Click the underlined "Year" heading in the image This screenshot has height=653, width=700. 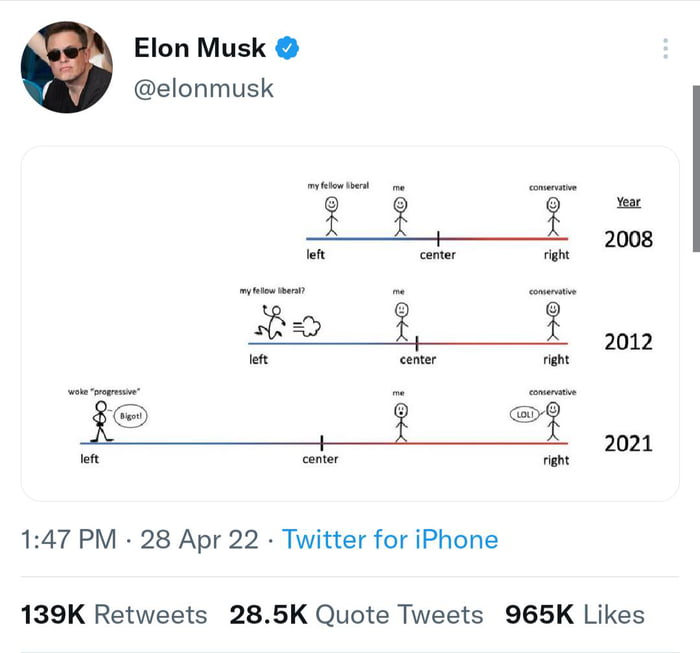(x=628, y=202)
